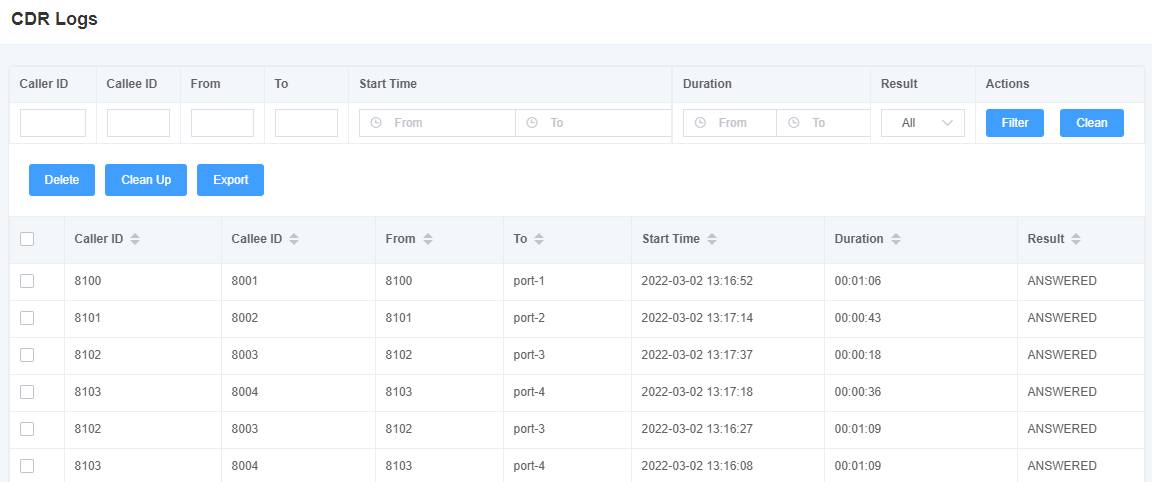This screenshot has width=1152, height=482.
Task: Click callee cell 8001
Action: coord(245,281)
